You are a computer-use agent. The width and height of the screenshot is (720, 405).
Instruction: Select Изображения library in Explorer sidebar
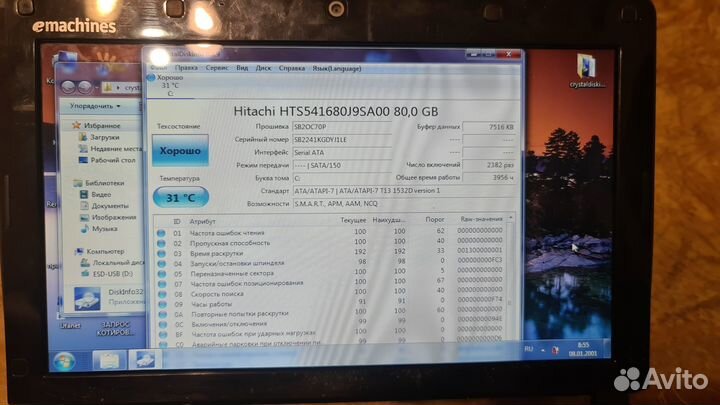point(108,217)
